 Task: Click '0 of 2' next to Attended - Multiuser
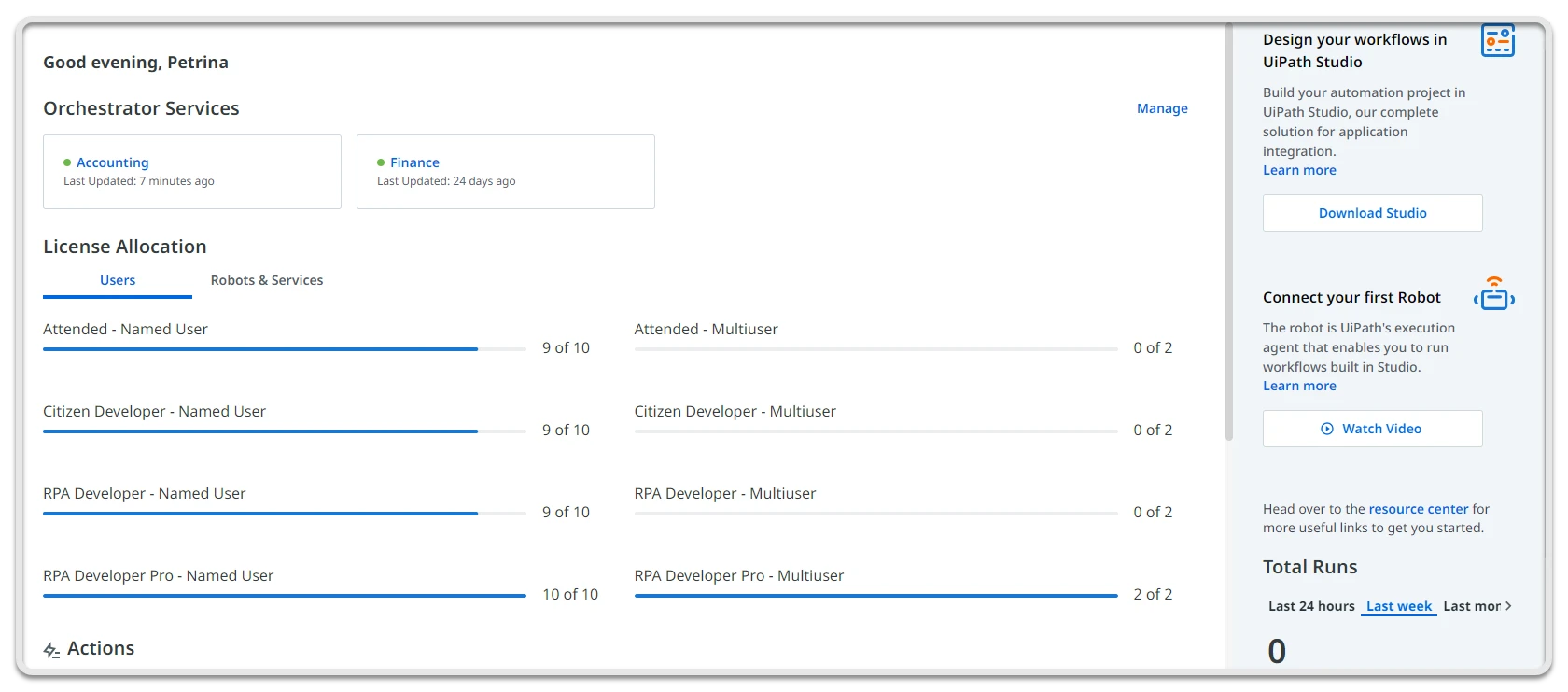[x=1153, y=347]
